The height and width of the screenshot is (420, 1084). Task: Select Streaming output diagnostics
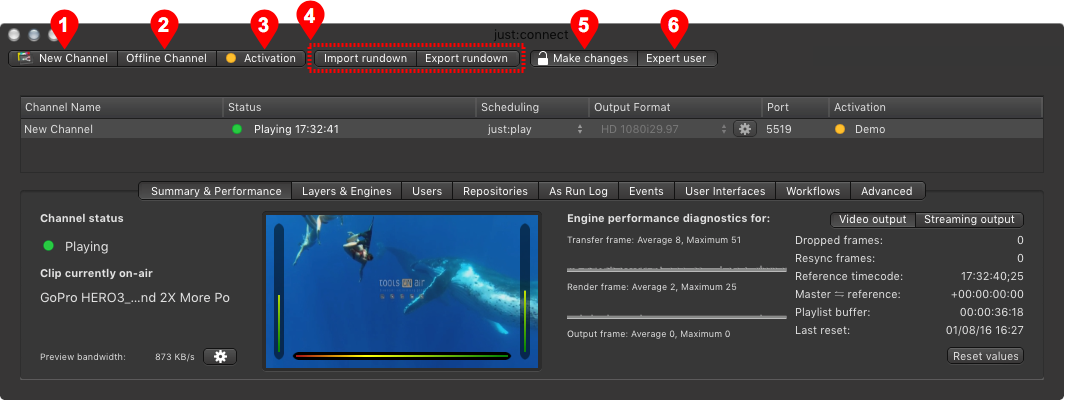coord(969,220)
